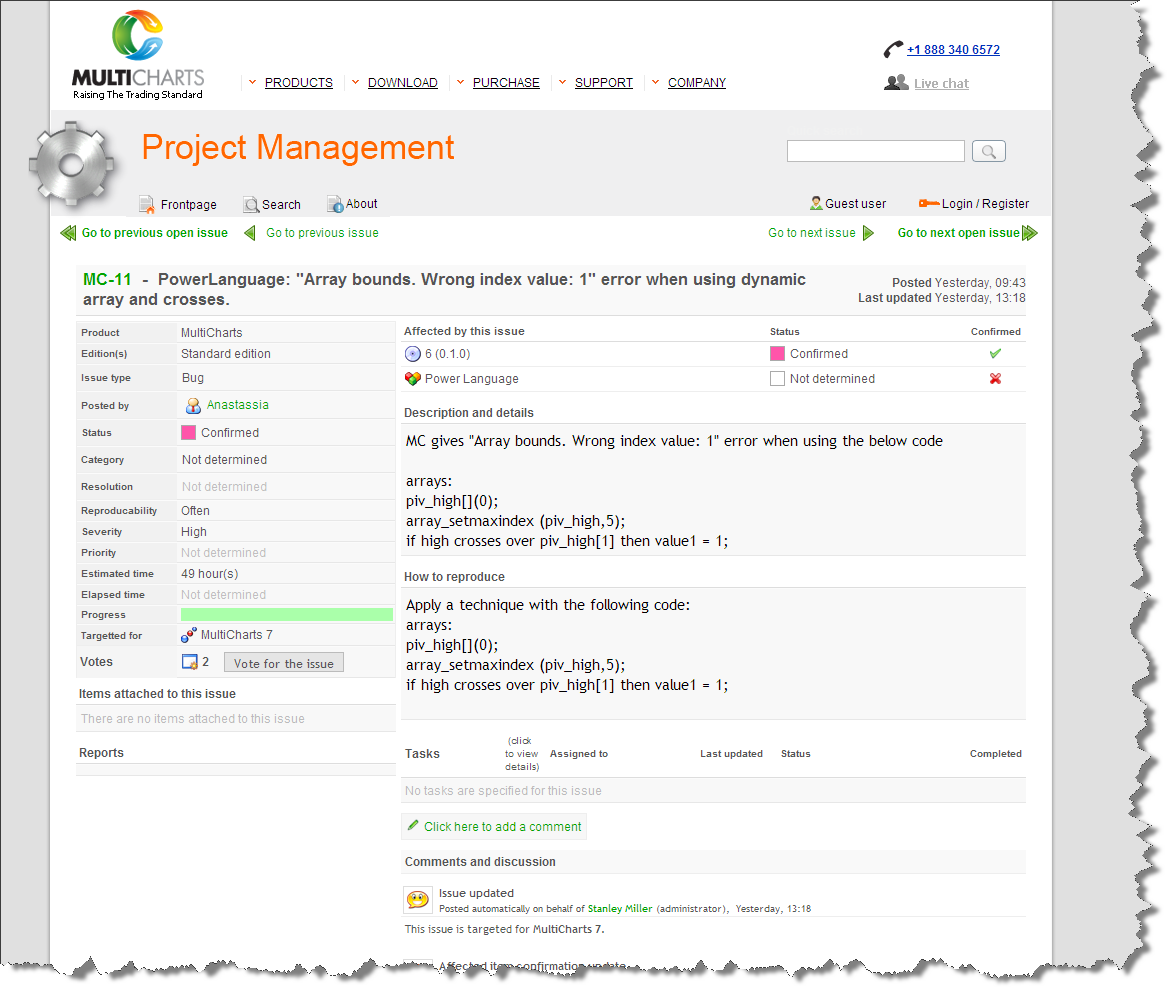
Task: Click the MC-11 issue number
Action: tap(107, 279)
